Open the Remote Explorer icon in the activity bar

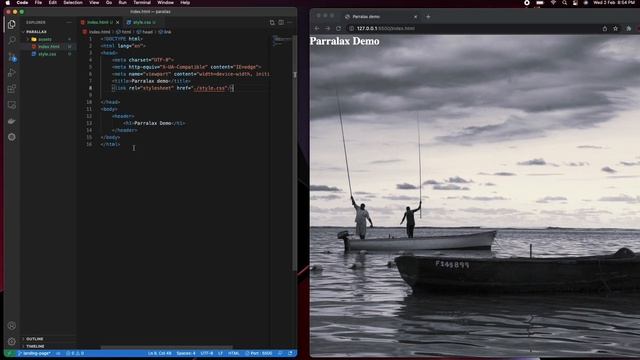pyautogui.click(x=12, y=105)
